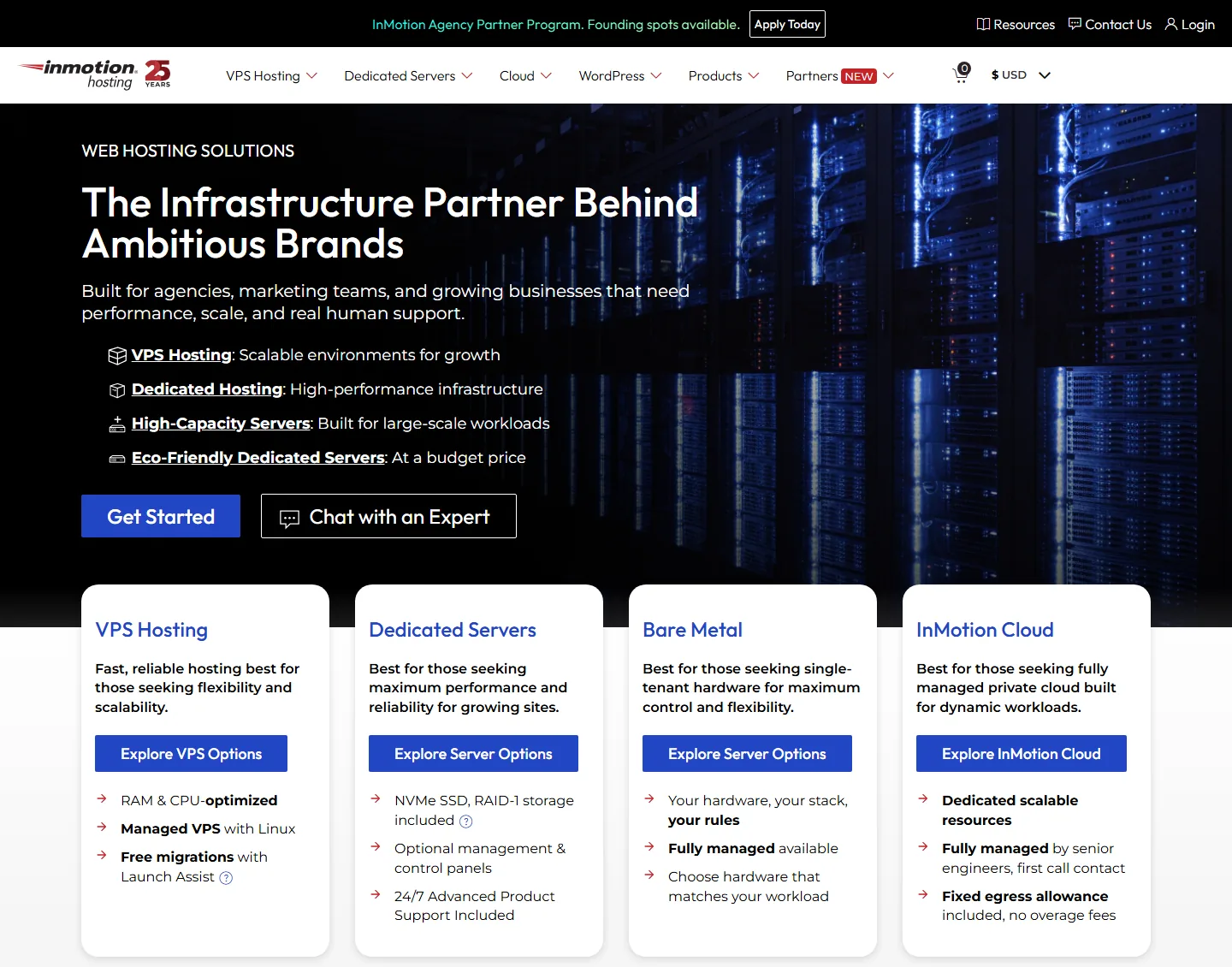The height and width of the screenshot is (967, 1232).
Task: Open the USD currency dropdown
Action: tap(1021, 74)
